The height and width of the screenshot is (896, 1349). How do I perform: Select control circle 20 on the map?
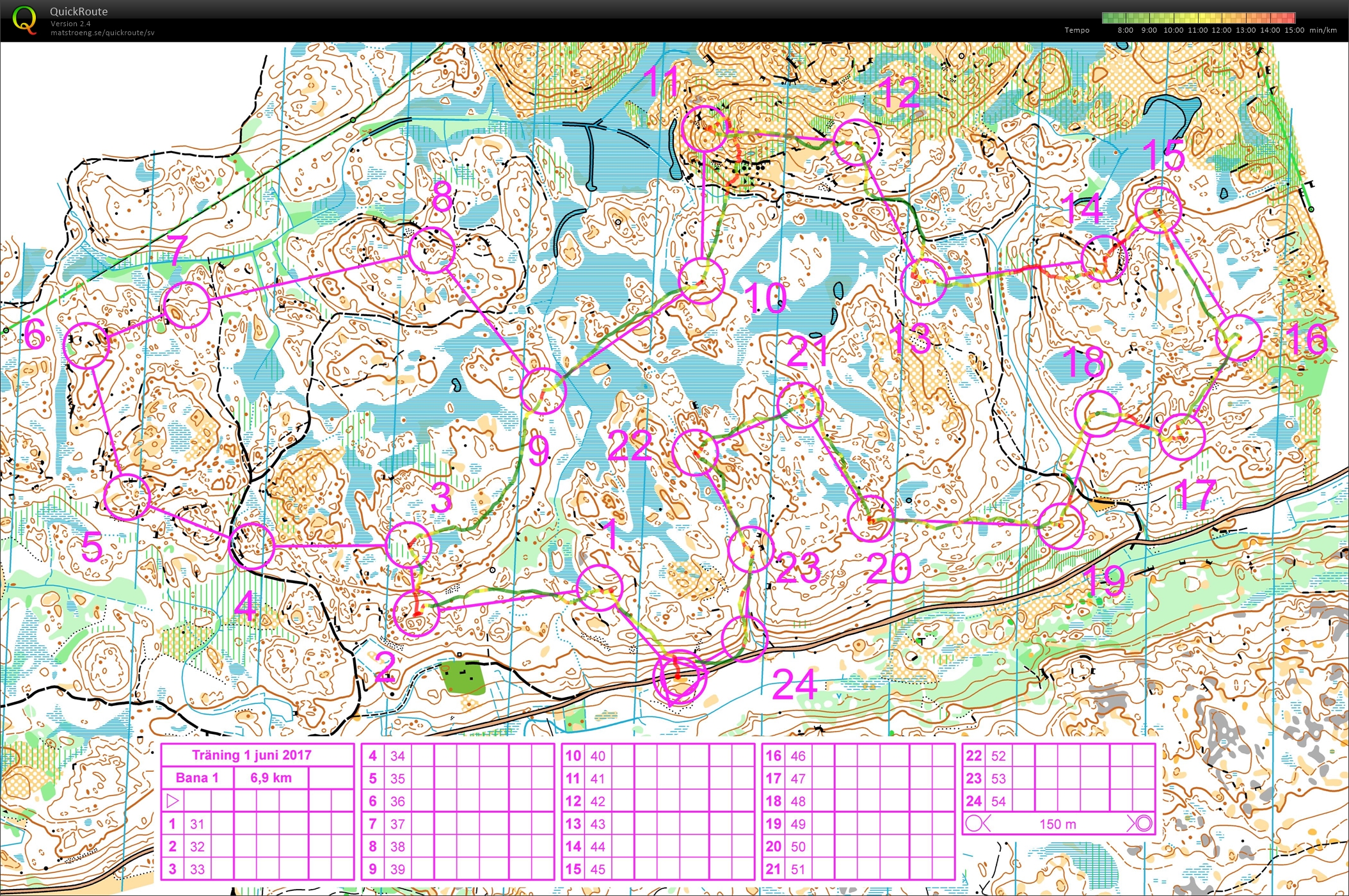coord(870,518)
